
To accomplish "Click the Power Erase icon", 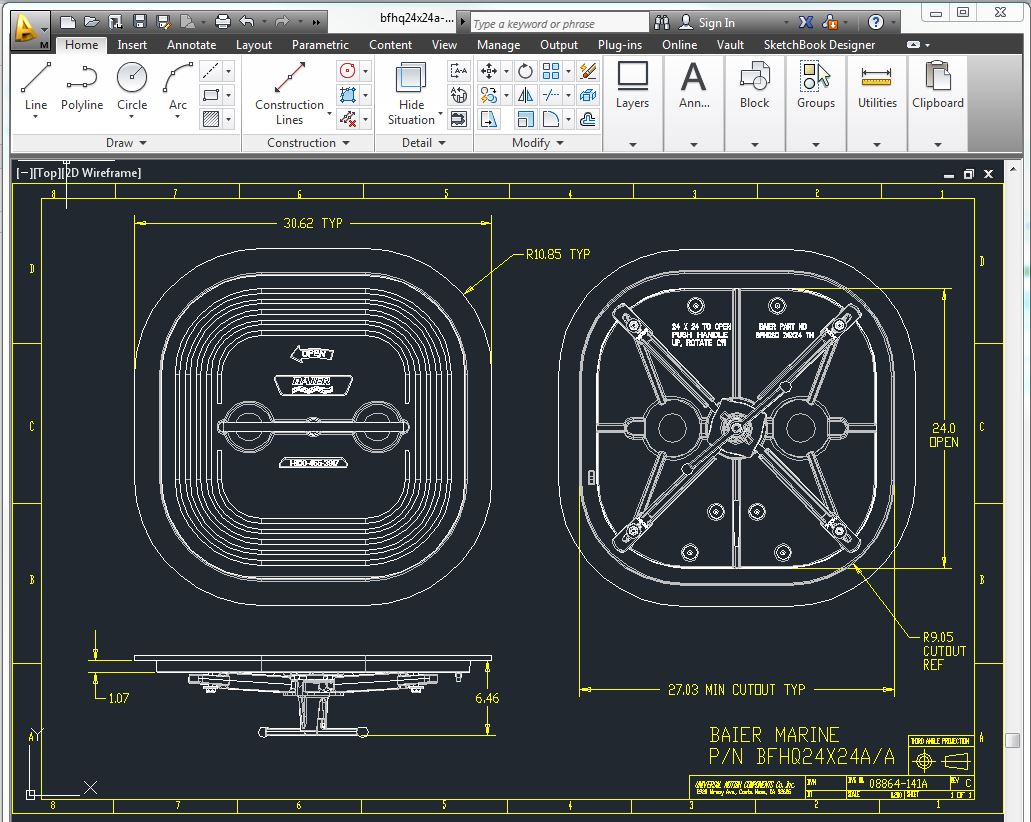I will (x=588, y=70).
